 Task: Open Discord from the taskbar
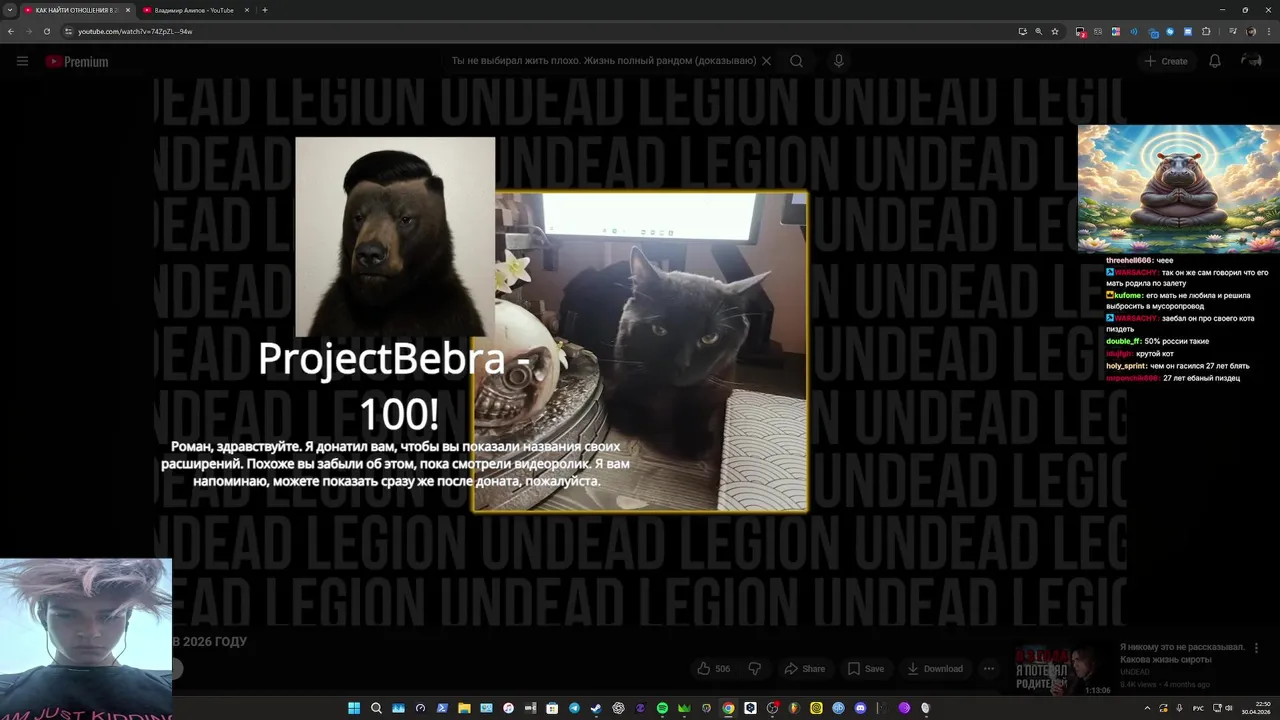click(860, 709)
